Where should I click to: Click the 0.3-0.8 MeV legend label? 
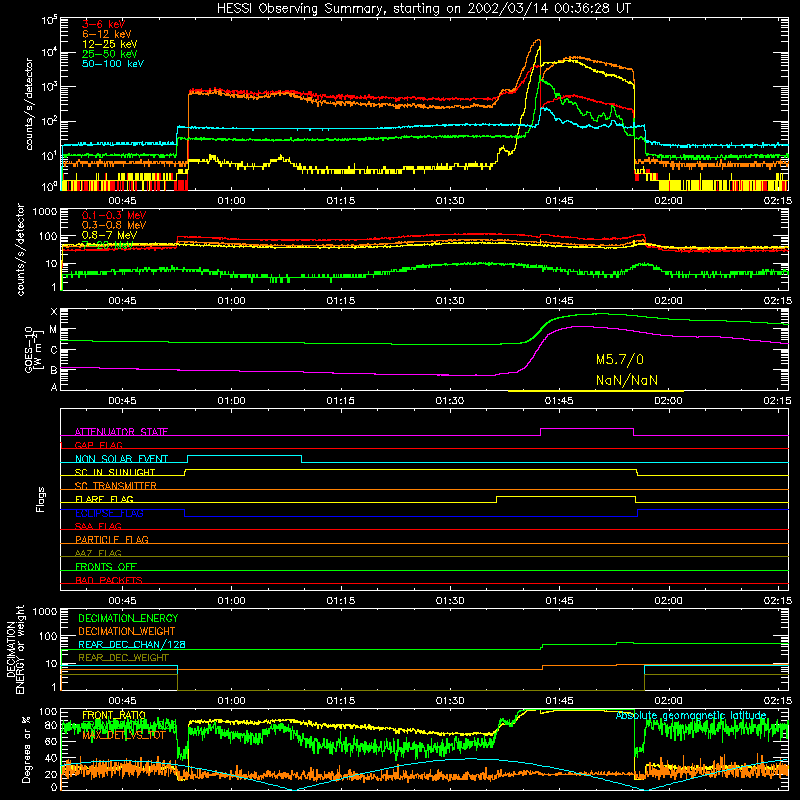pyautogui.click(x=114, y=225)
